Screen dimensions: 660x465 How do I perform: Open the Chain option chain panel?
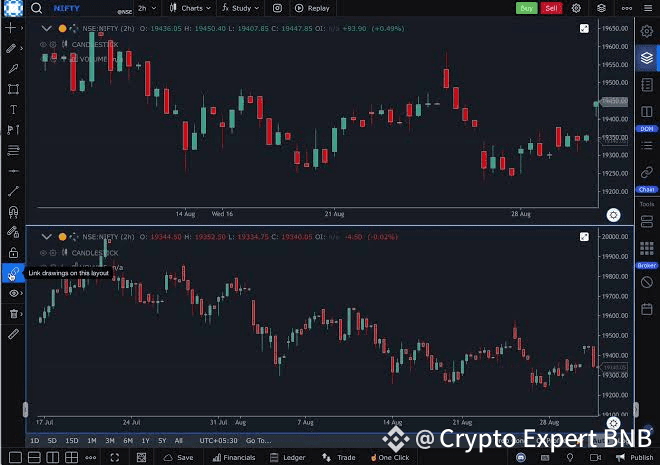[x=647, y=189]
